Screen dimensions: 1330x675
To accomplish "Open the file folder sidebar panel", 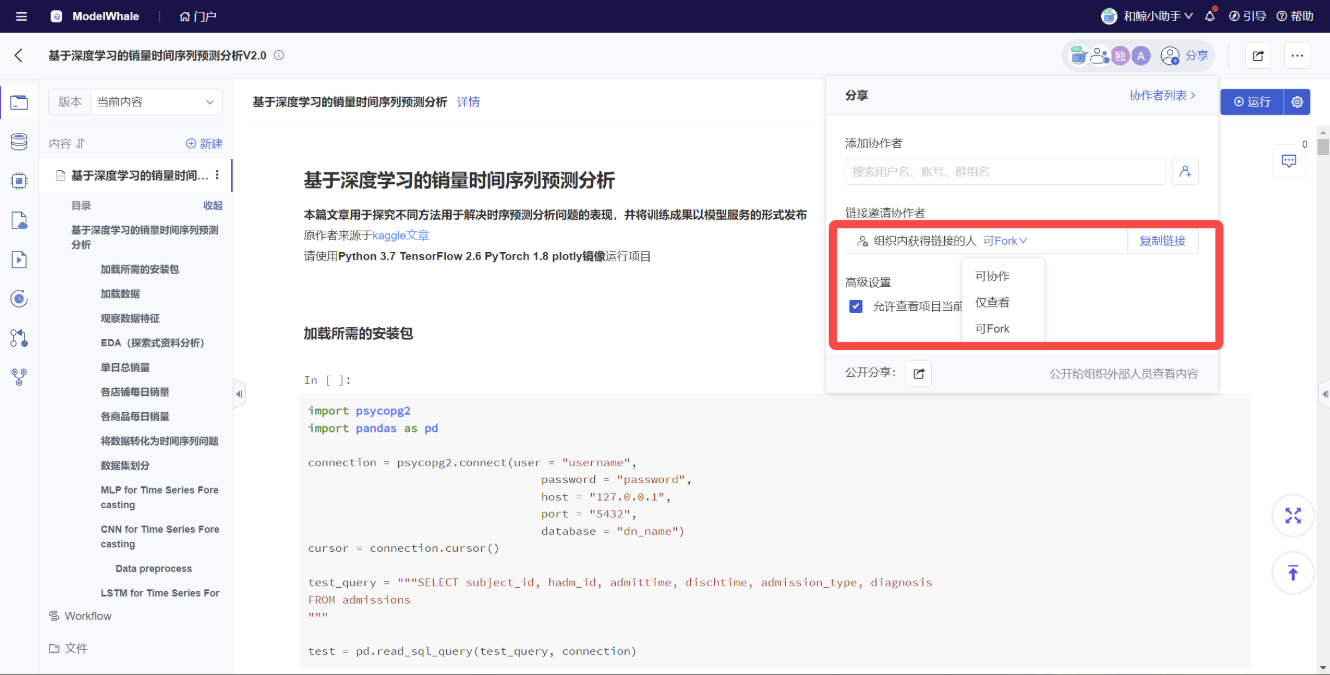I will coord(19,102).
